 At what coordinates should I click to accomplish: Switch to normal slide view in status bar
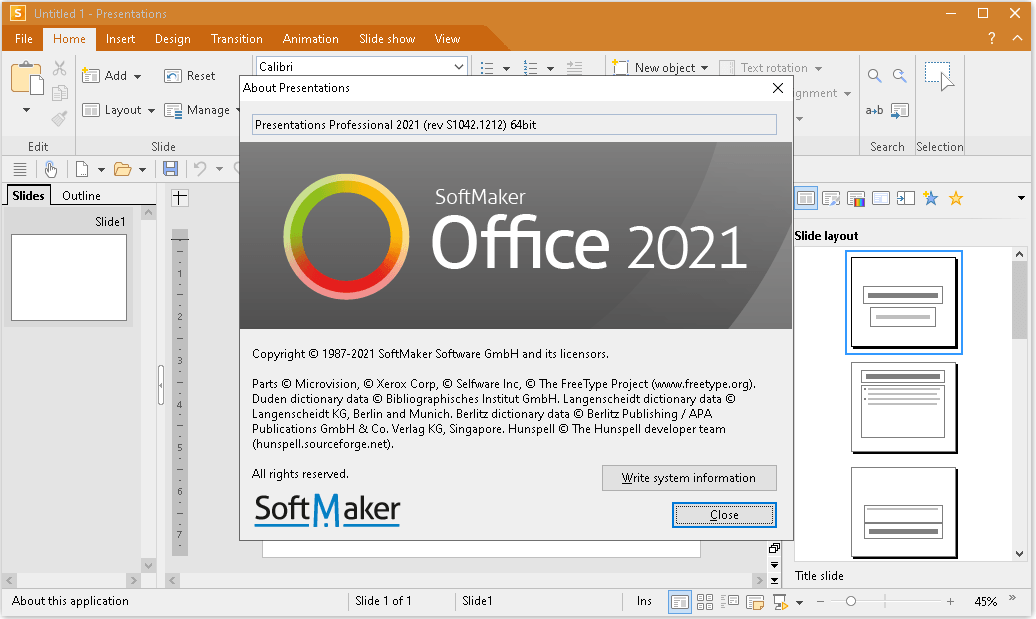[x=680, y=601]
